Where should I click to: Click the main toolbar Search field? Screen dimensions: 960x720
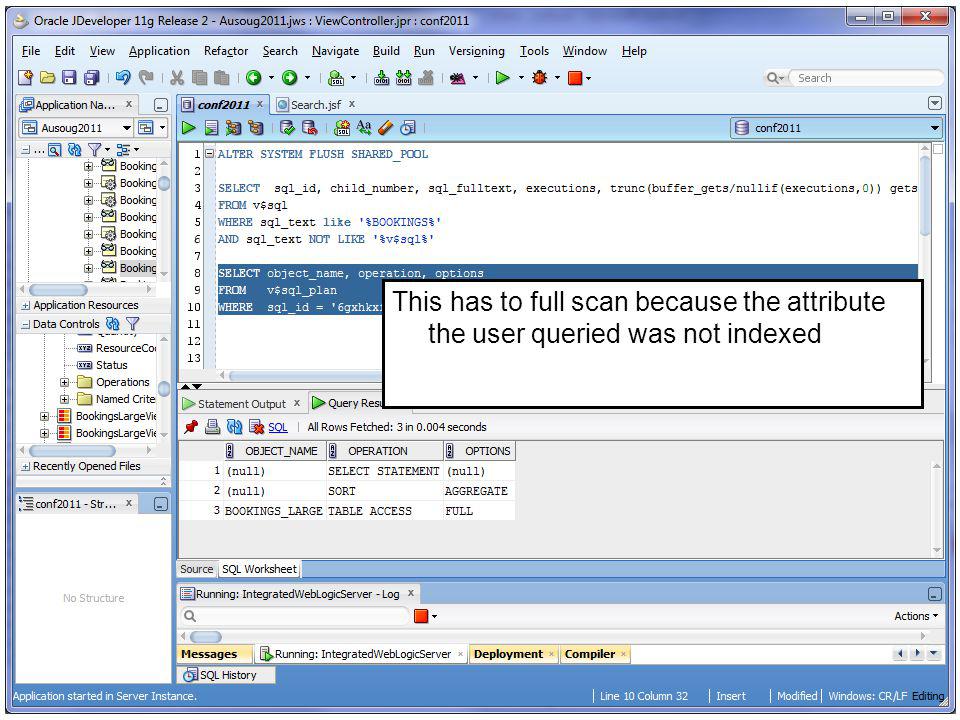point(866,78)
